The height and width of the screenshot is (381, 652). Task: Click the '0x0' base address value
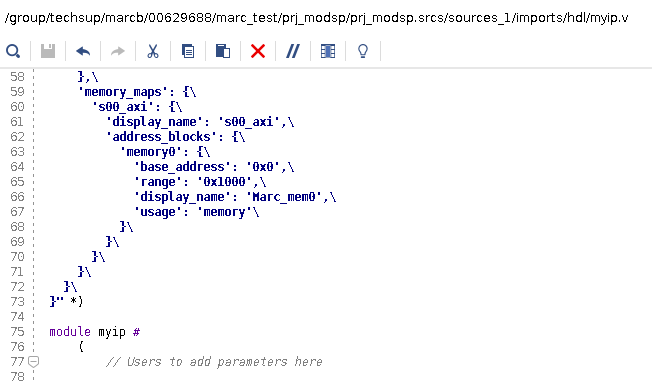[x=263, y=167]
